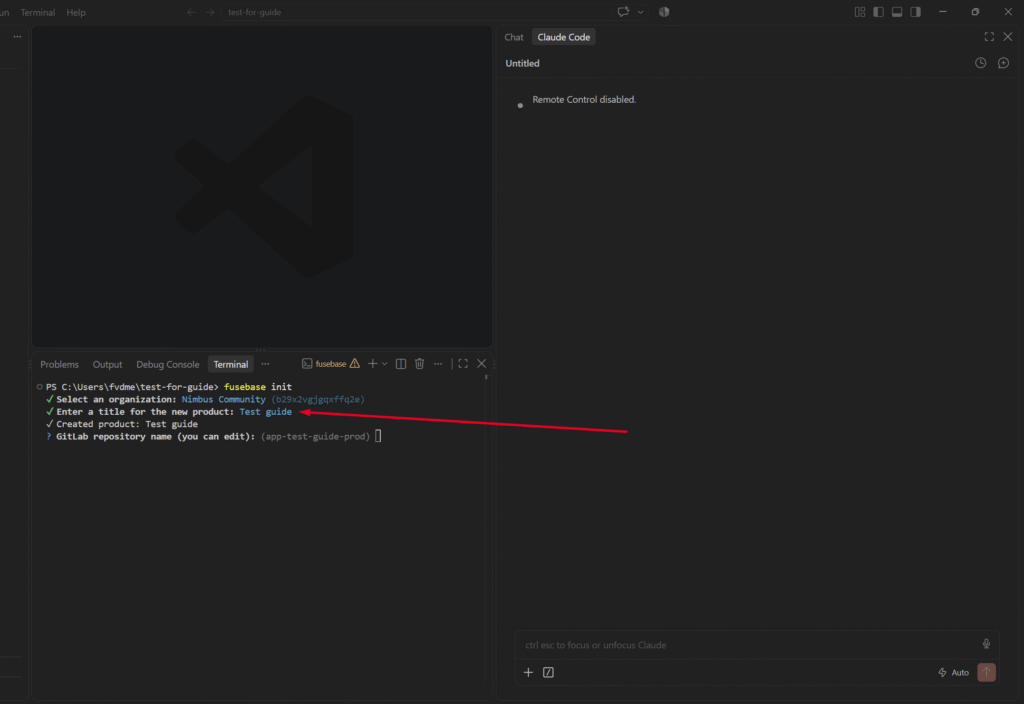Expand the chat dropdown arrow in the title bar
1024x704 pixels.
(x=641, y=12)
